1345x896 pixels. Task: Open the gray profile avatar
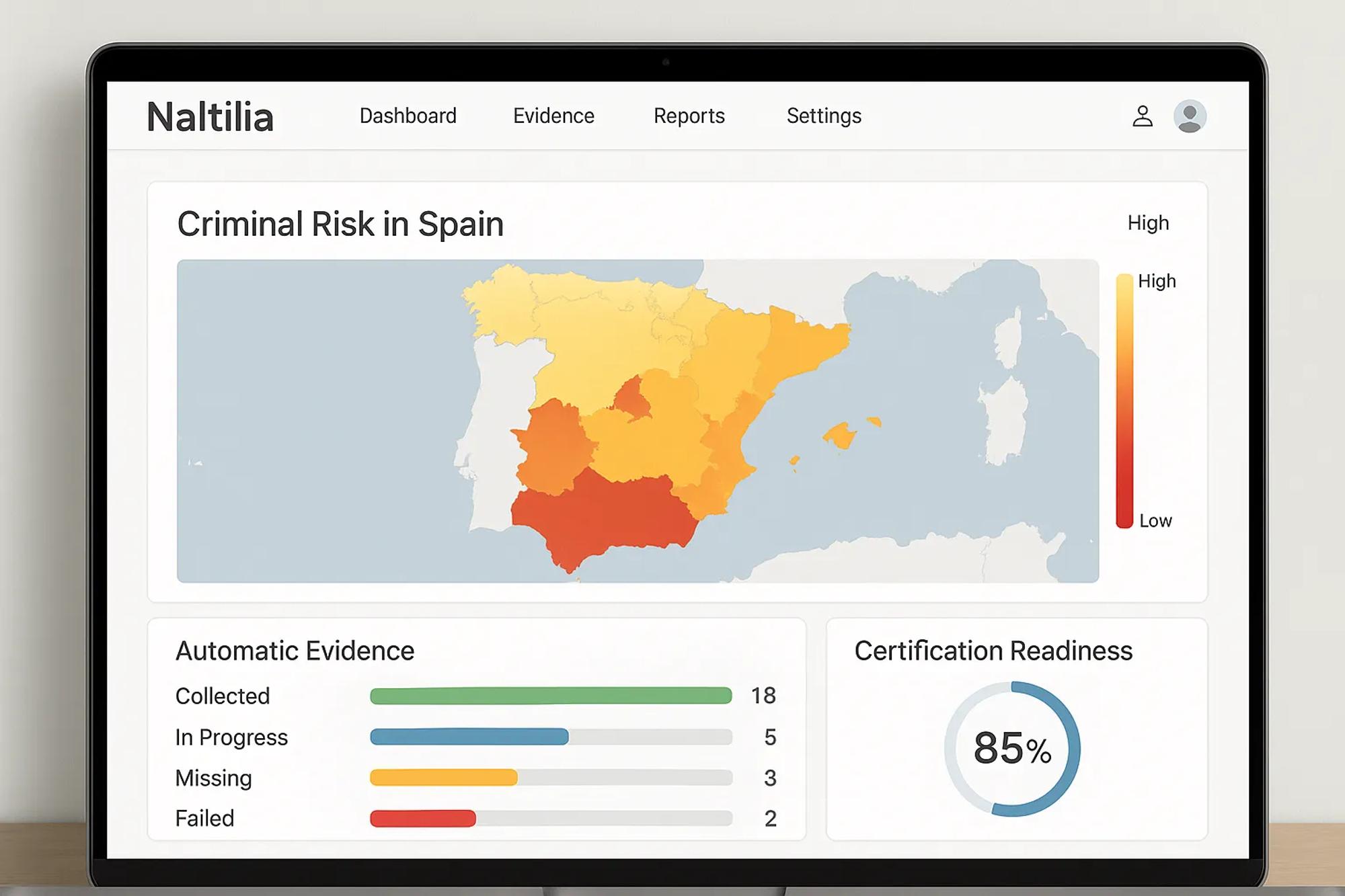[1190, 116]
